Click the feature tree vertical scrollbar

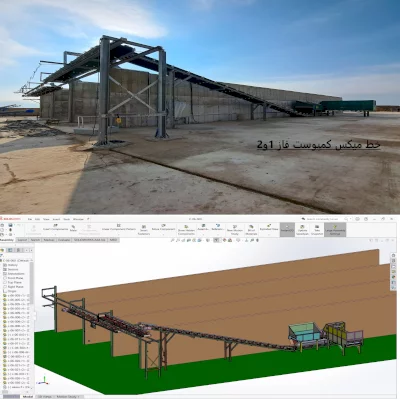32,283
